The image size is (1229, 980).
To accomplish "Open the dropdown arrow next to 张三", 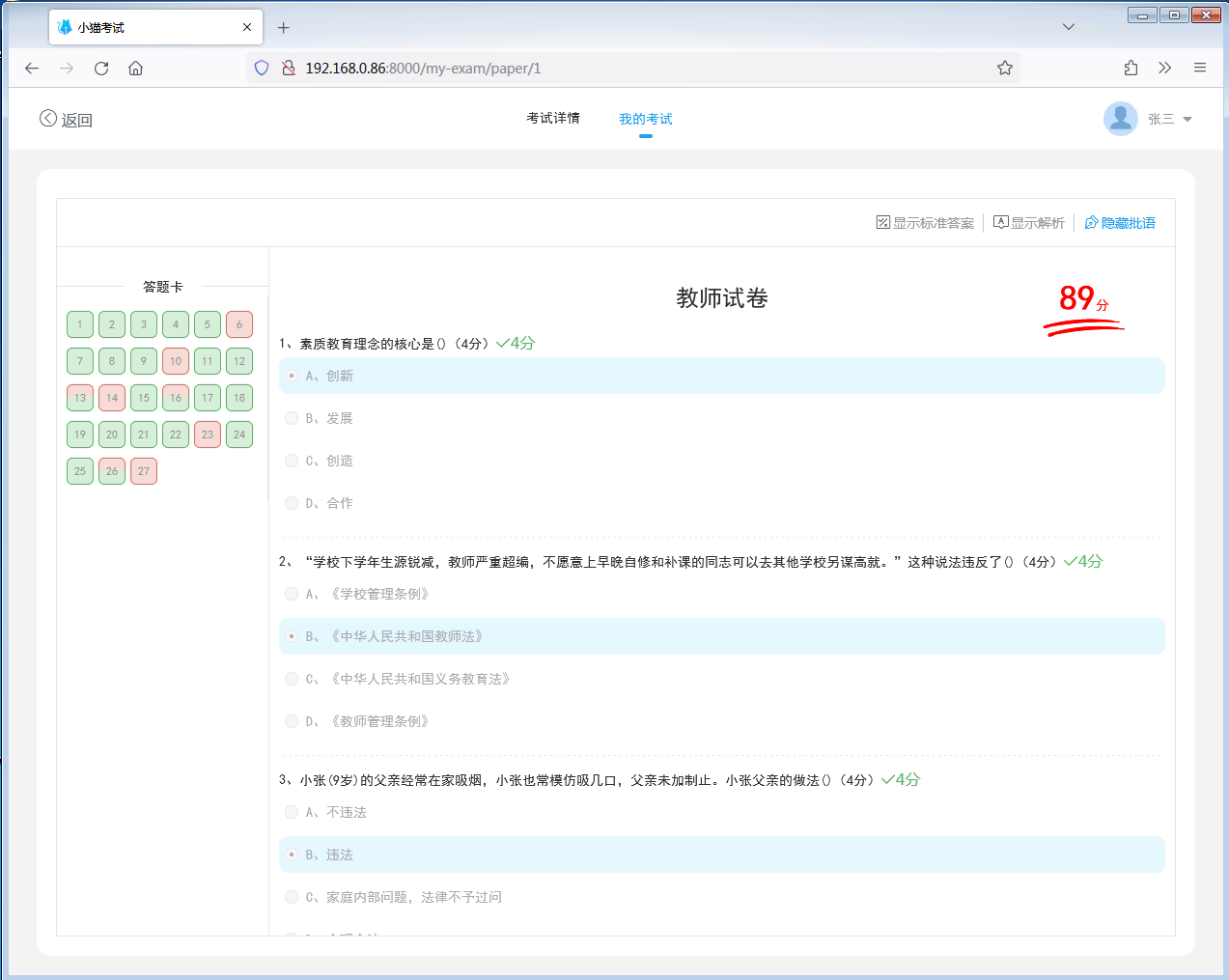I will 1187,118.
